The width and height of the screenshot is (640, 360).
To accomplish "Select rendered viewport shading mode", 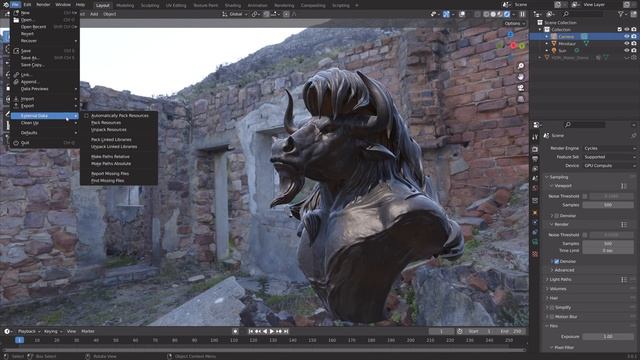I will click(x=507, y=14).
